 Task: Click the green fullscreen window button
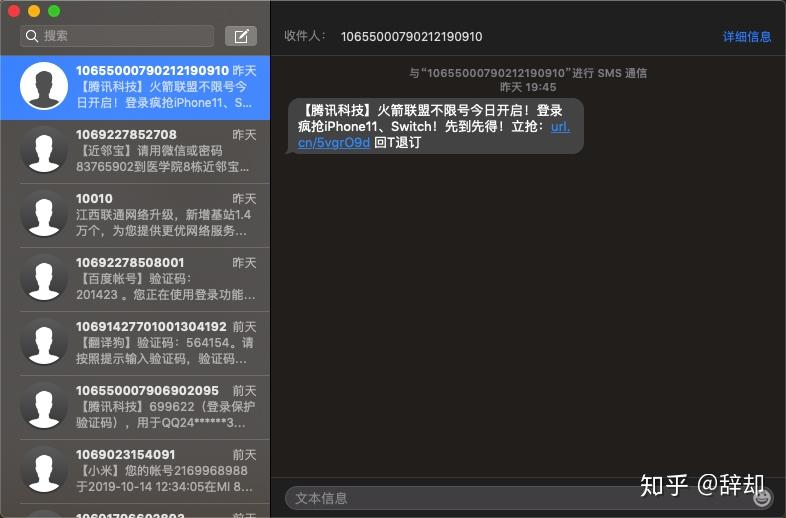pyautogui.click(x=54, y=11)
